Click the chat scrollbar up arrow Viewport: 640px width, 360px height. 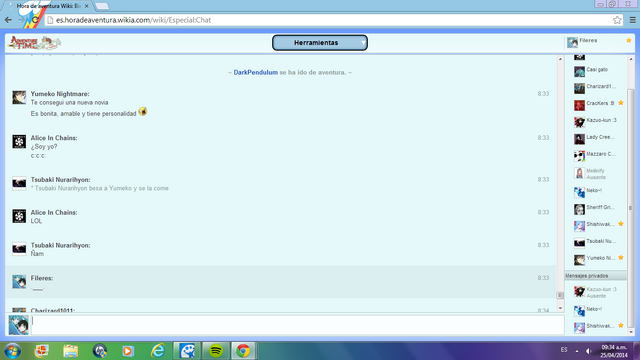560,59
